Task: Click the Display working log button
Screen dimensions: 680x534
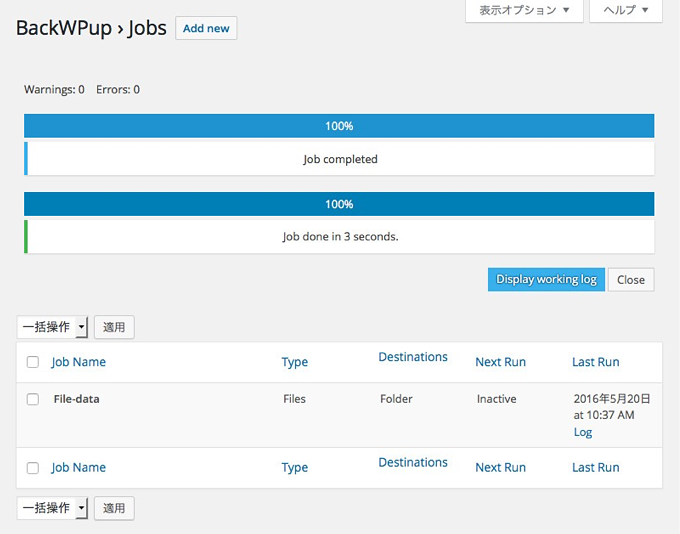Action: tap(546, 279)
